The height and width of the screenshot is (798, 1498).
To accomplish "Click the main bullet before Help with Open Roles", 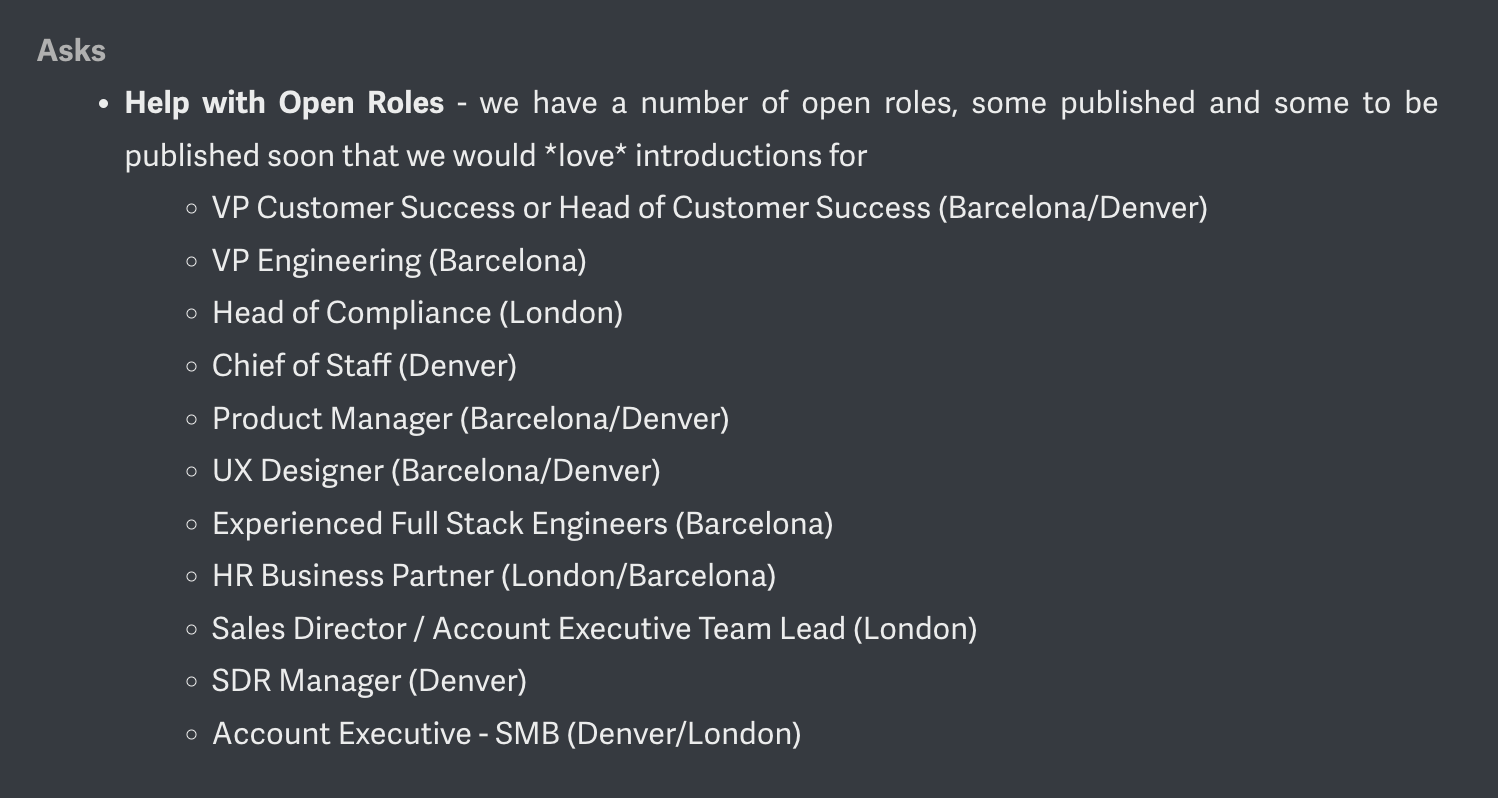I will coord(104,104).
